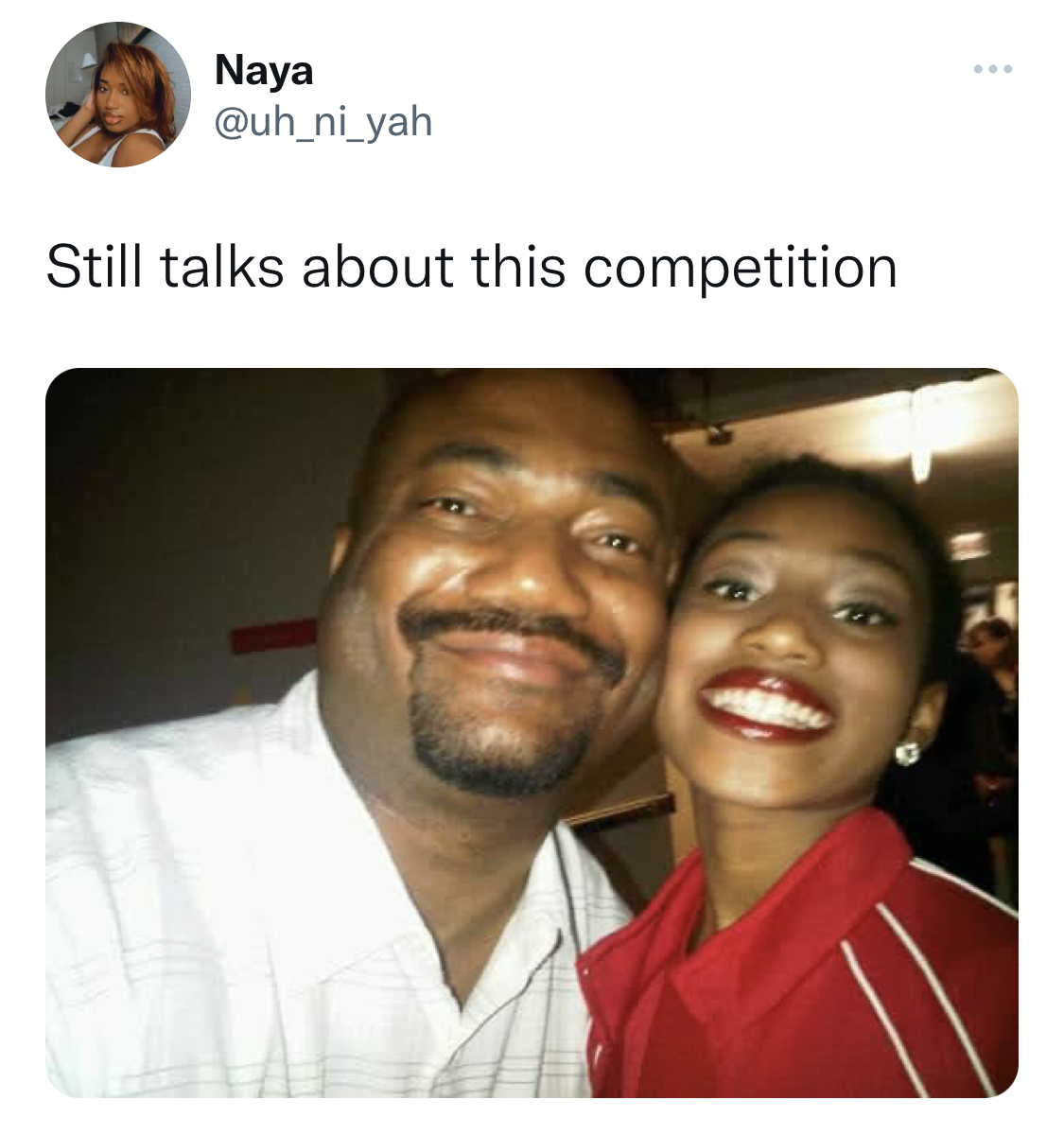Select the word "competition" in the tweet

point(740,269)
